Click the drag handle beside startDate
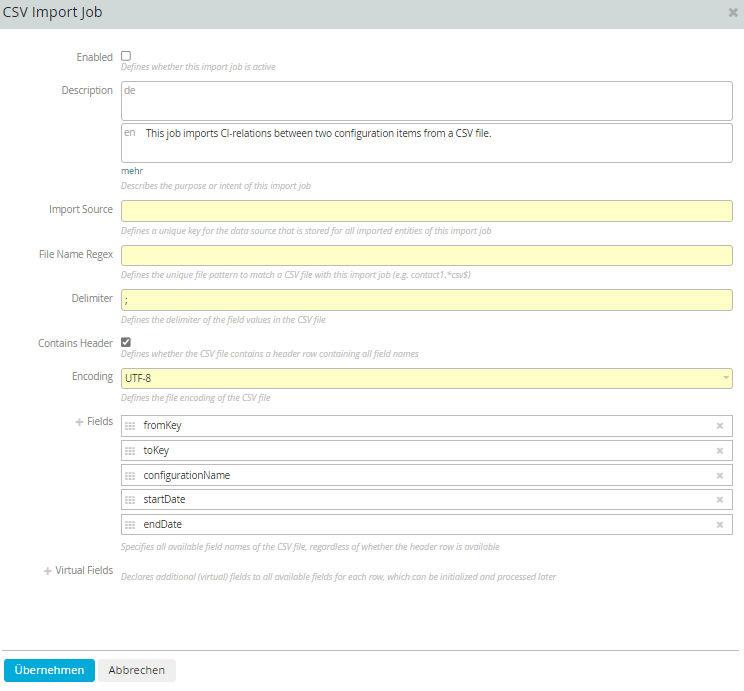Viewport: 744px width, 691px height. coord(130,500)
